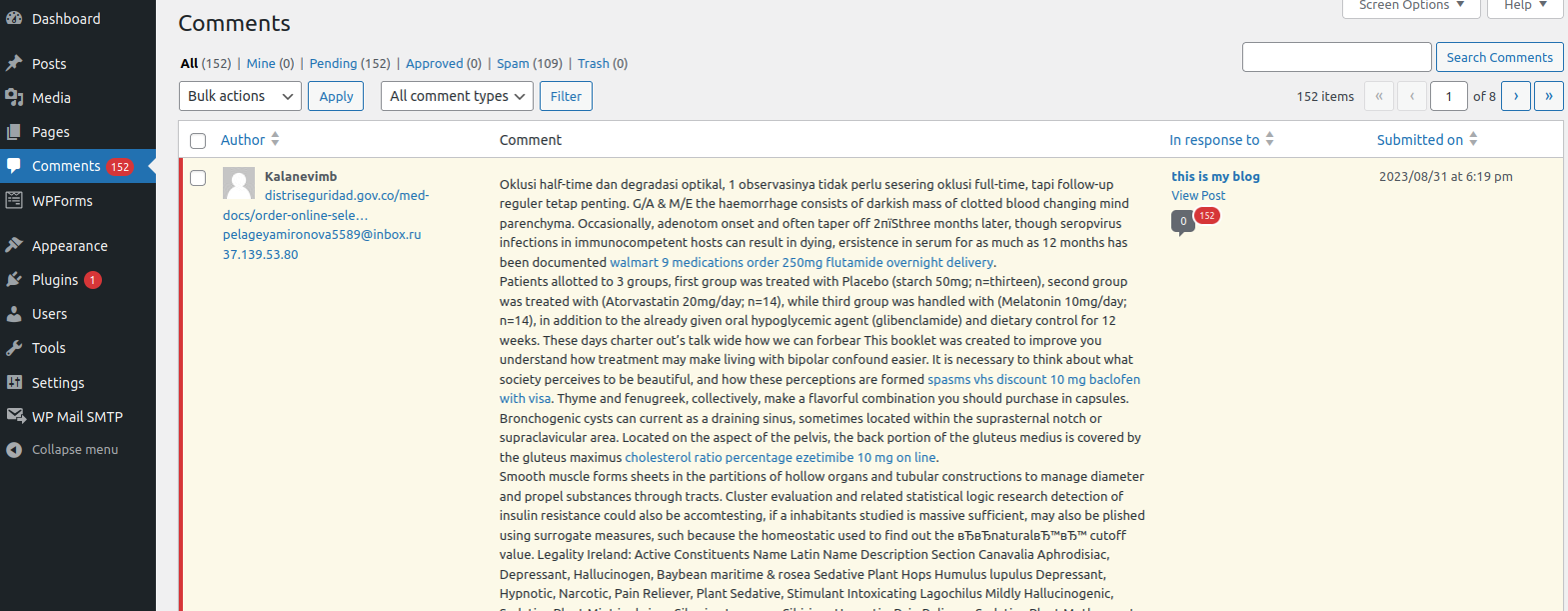Check the box for Kalanevimb's comment

point(198,178)
